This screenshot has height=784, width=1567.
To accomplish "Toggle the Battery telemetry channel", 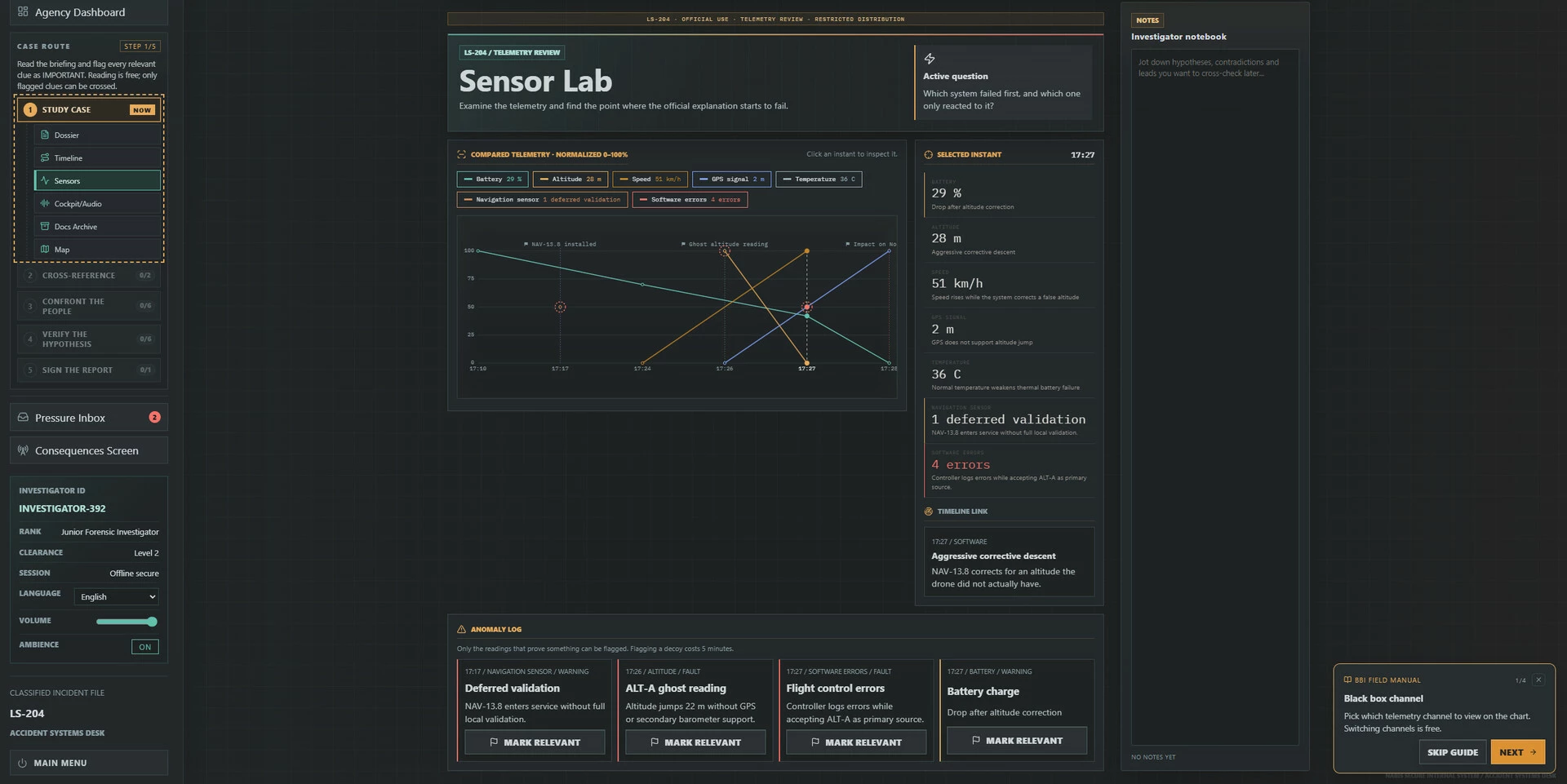I will point(492,179).
